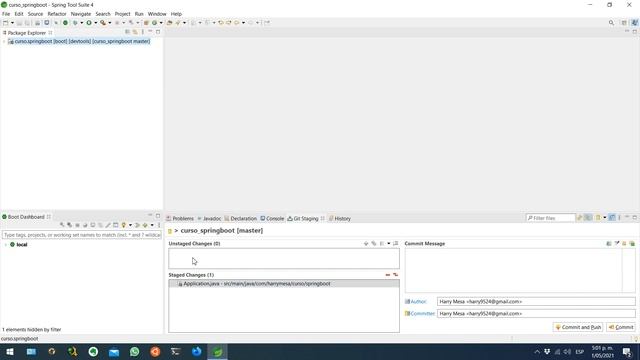Viewport: 640px width, 360px height.
Task: Focus the Filter files search box
Action: [x=550, y=218]
